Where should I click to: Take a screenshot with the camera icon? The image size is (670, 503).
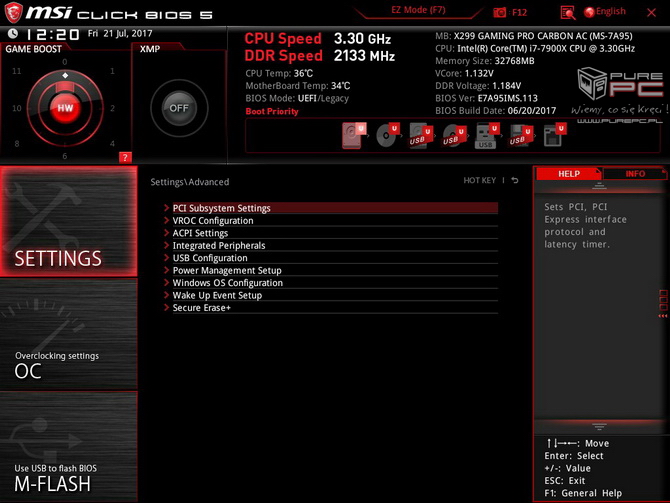[500, 12]
